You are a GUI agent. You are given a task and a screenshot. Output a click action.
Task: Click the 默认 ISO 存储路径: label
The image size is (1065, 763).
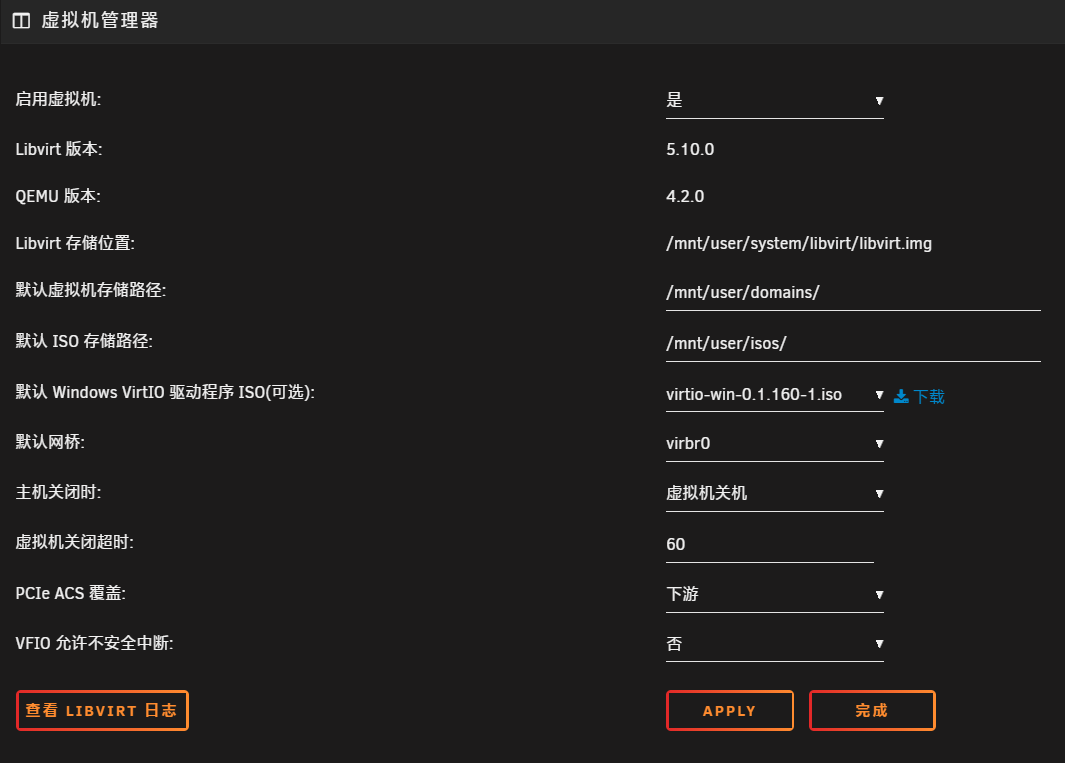coord(84,340)
